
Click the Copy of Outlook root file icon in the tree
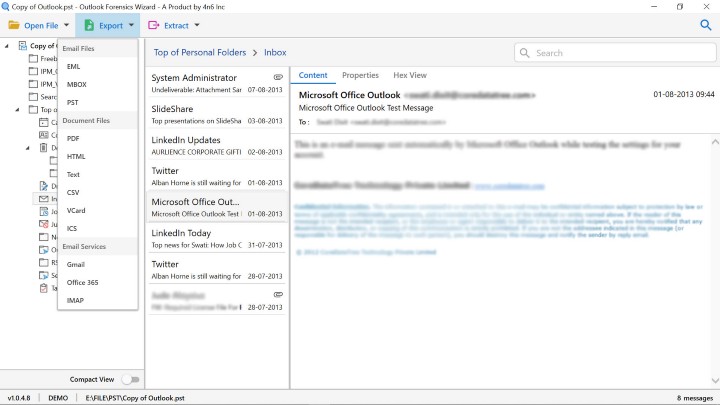(22, 45)
